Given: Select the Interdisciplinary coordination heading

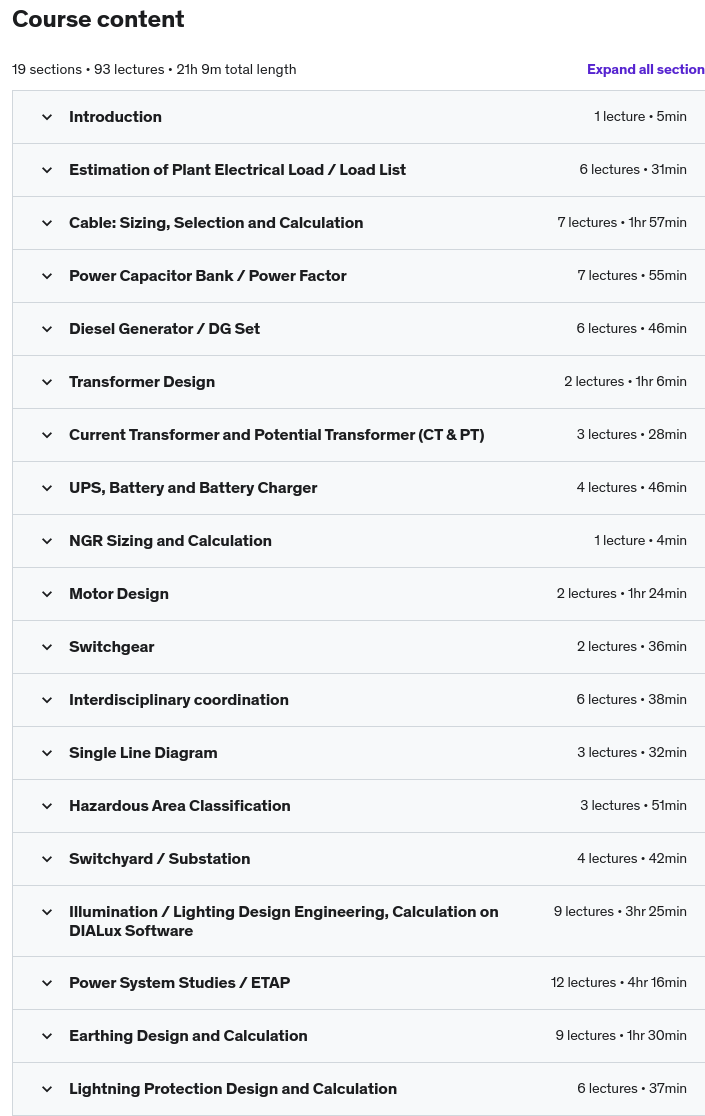Looking at the screenshot, I should 179,700.
